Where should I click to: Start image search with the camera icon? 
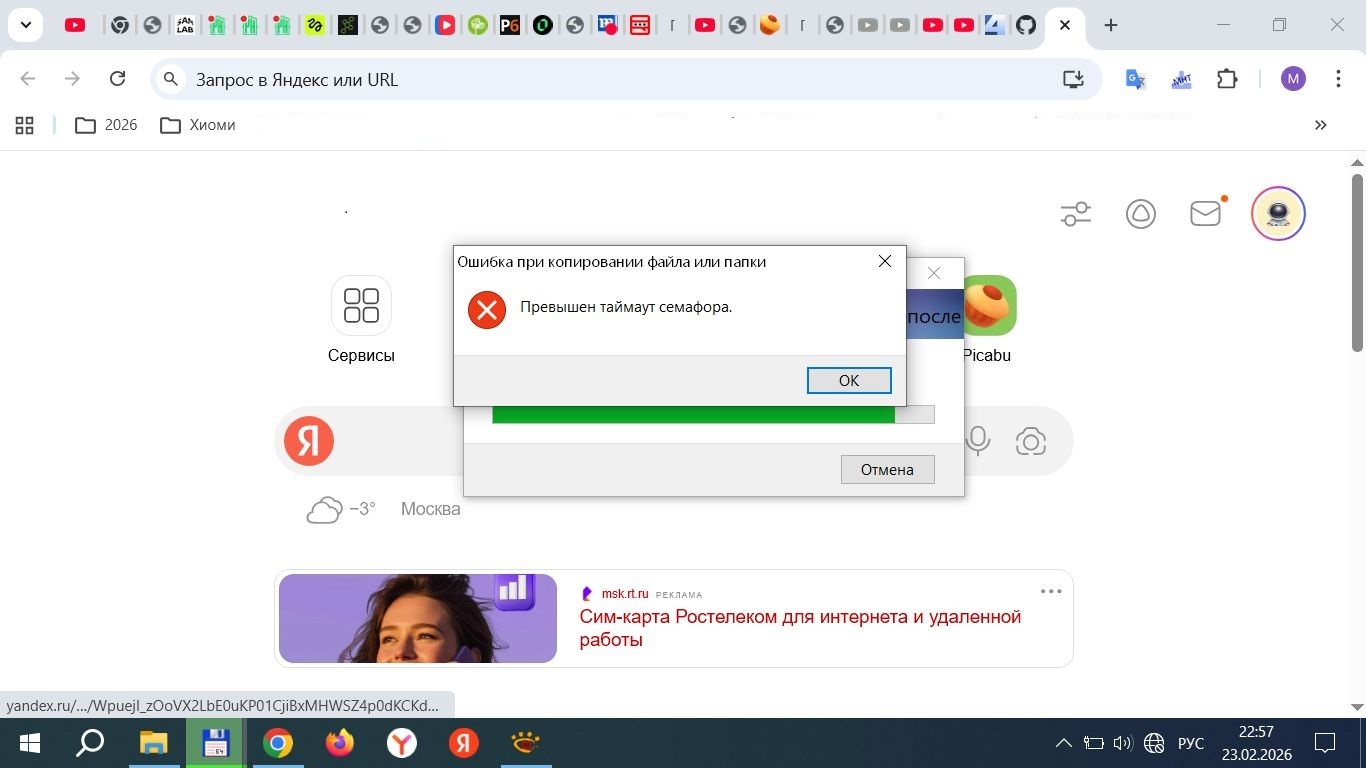pyautogui.click(x=1030, y=441)
